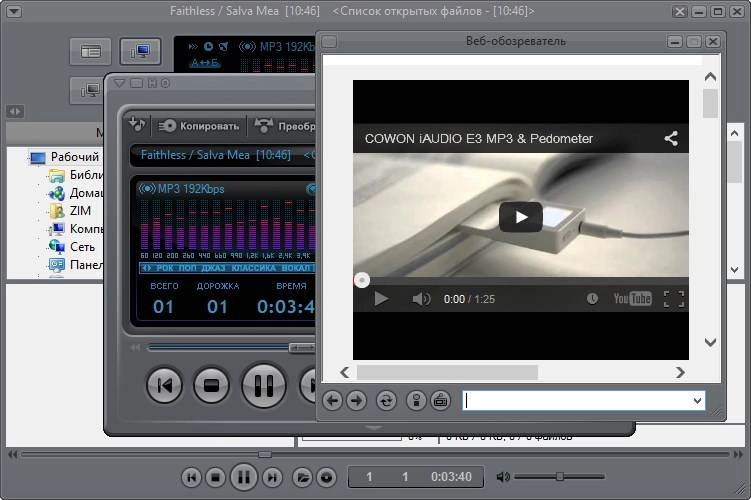751x500 pixels.
Task: Click the fast-forward chevrons icon in display
Action: pyautogui.click(x=193, y=46)
